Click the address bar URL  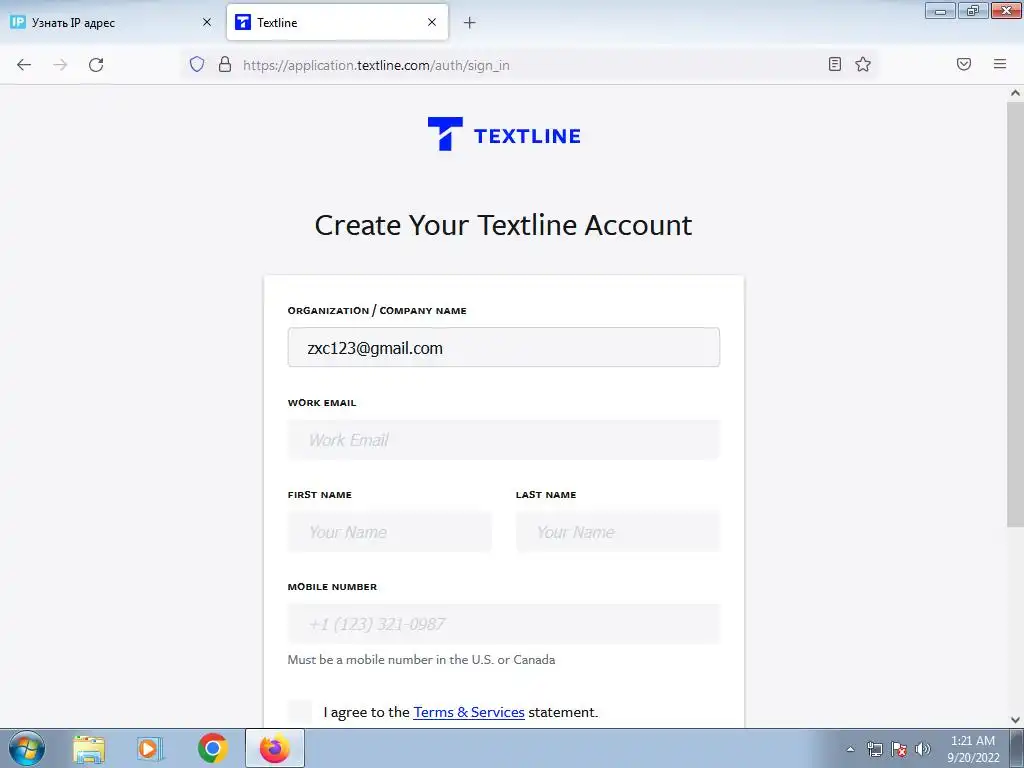coord(376,65)
